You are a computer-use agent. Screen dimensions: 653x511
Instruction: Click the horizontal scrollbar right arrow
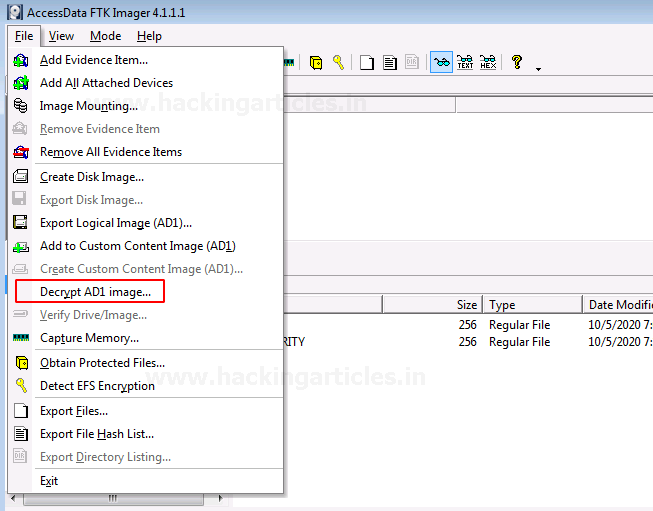pyautogui.click(x=220, y=498)
